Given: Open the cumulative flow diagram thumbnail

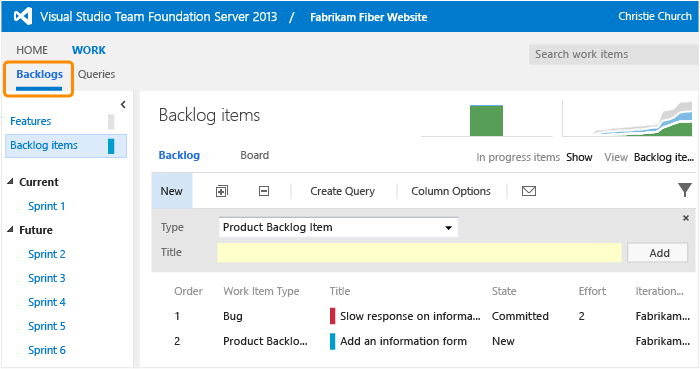Looking at the screenshot, I should pyautogui.click(x=628, y=119).
